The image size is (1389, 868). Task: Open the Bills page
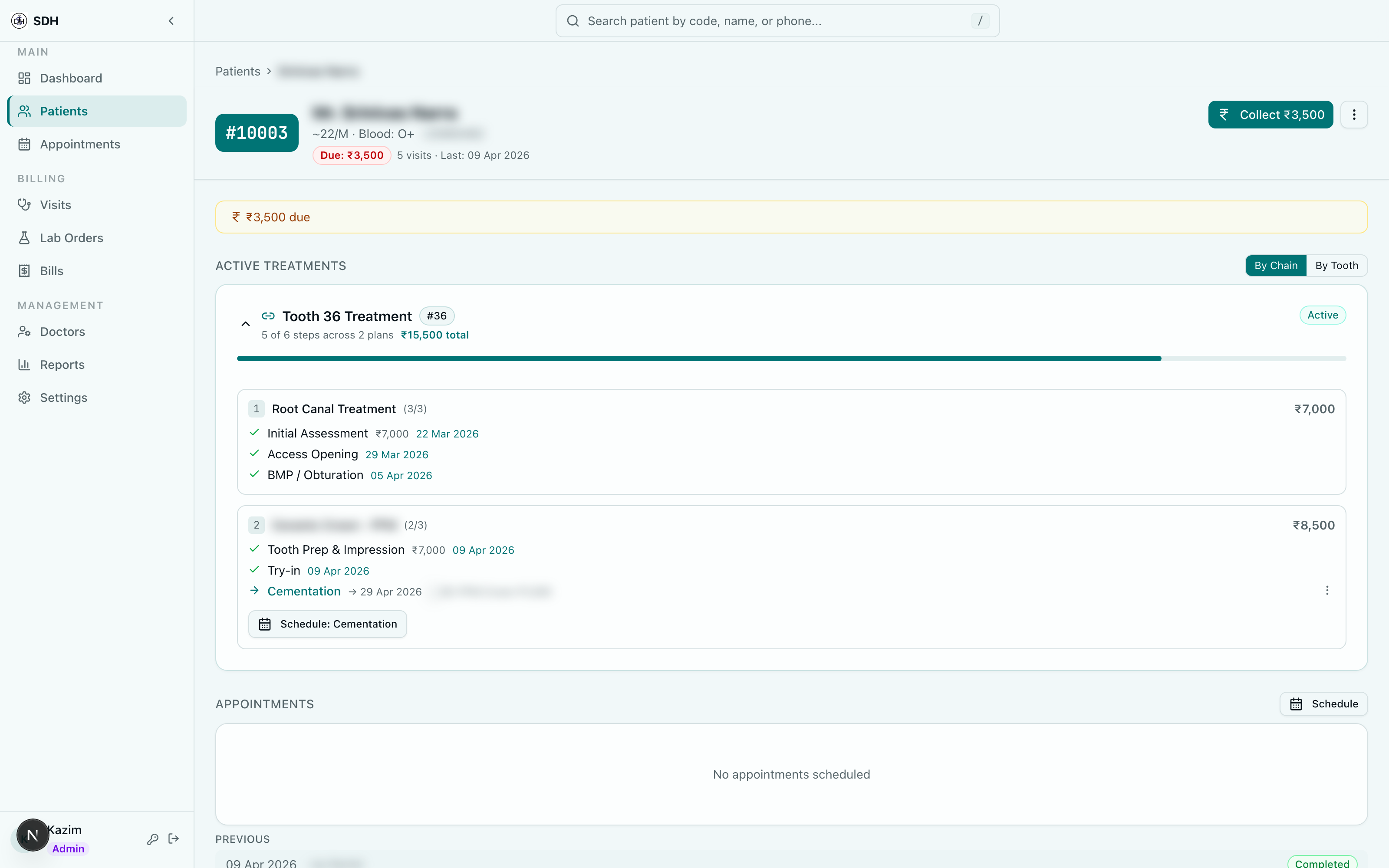click(96, 271)
